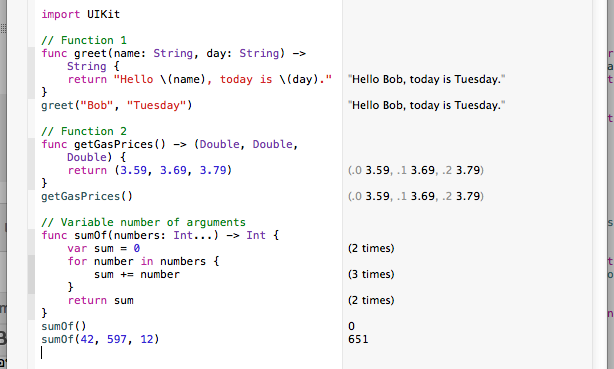Select the "(3 times)" result entry
Image resolution: width=614 pixels, height=369 pixels.
371,274
